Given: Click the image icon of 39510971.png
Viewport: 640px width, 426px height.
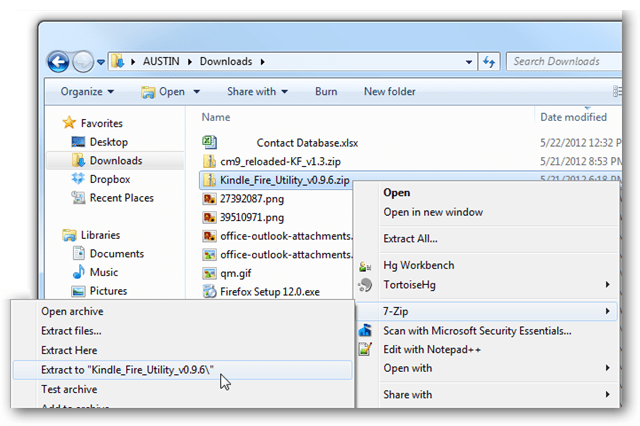Looking at the screenshot, I should (209, 217).
